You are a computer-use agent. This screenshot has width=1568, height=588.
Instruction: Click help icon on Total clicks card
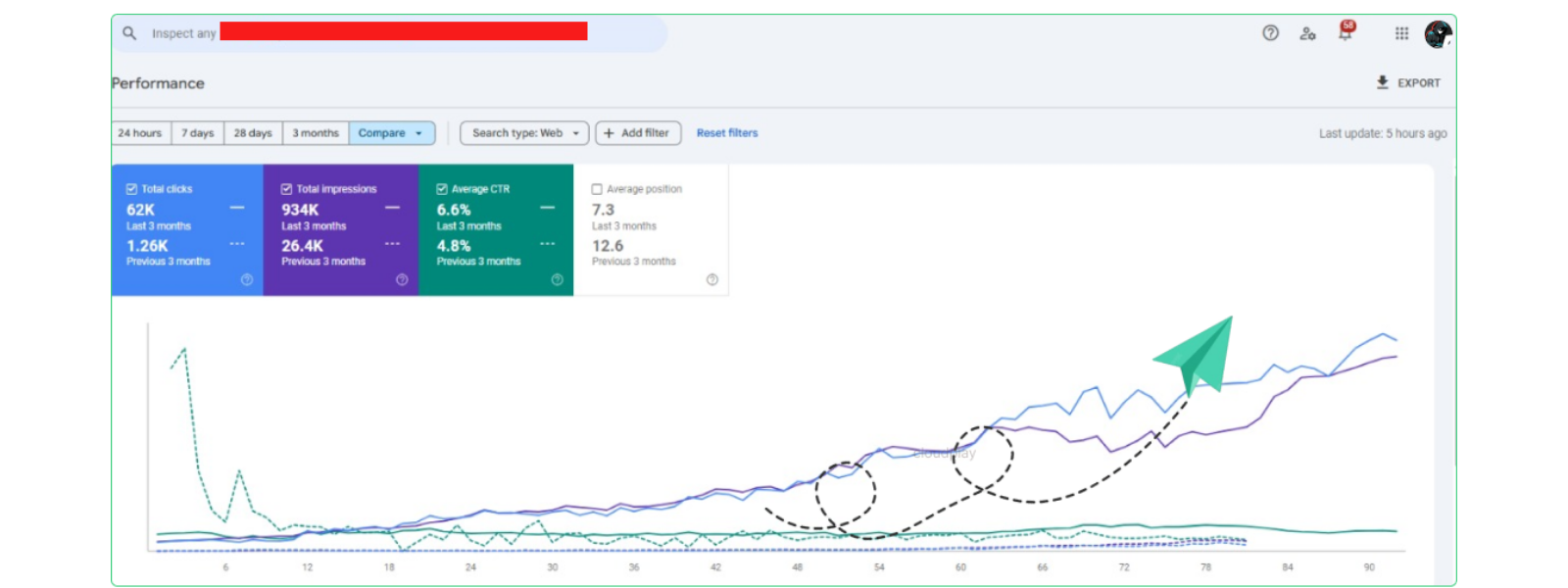247,280
